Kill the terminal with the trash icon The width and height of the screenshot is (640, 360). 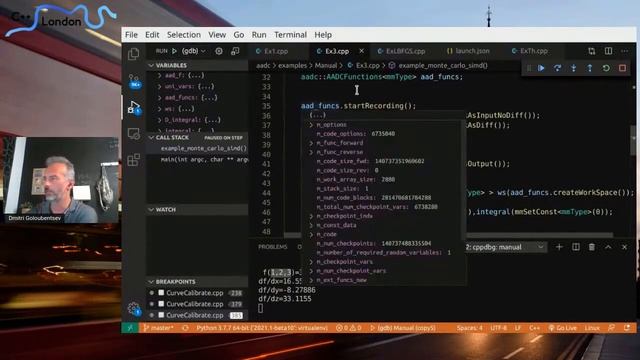tap(592, 247)
